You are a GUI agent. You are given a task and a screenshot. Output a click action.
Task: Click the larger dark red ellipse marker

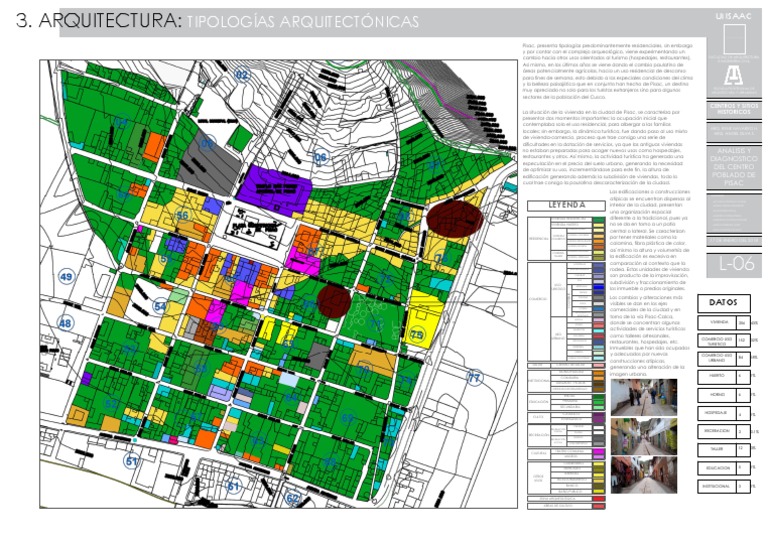[x=455, y=217]
